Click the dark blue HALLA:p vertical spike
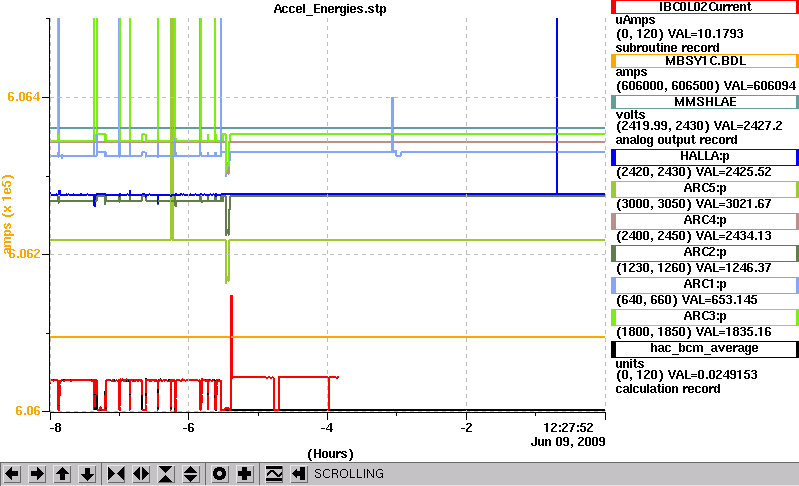This screenshot has height=486, width=799. tap(557, 106)
